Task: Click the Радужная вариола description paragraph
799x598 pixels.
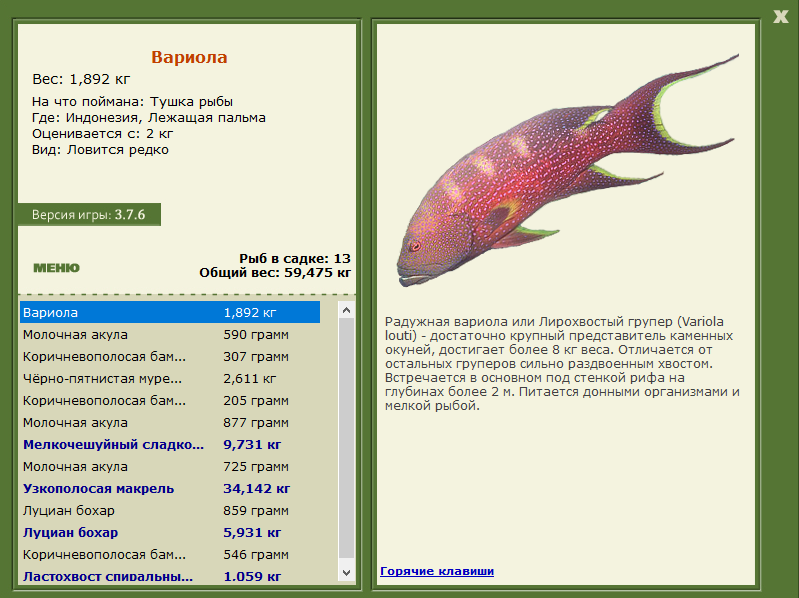Action: [562, 364]
